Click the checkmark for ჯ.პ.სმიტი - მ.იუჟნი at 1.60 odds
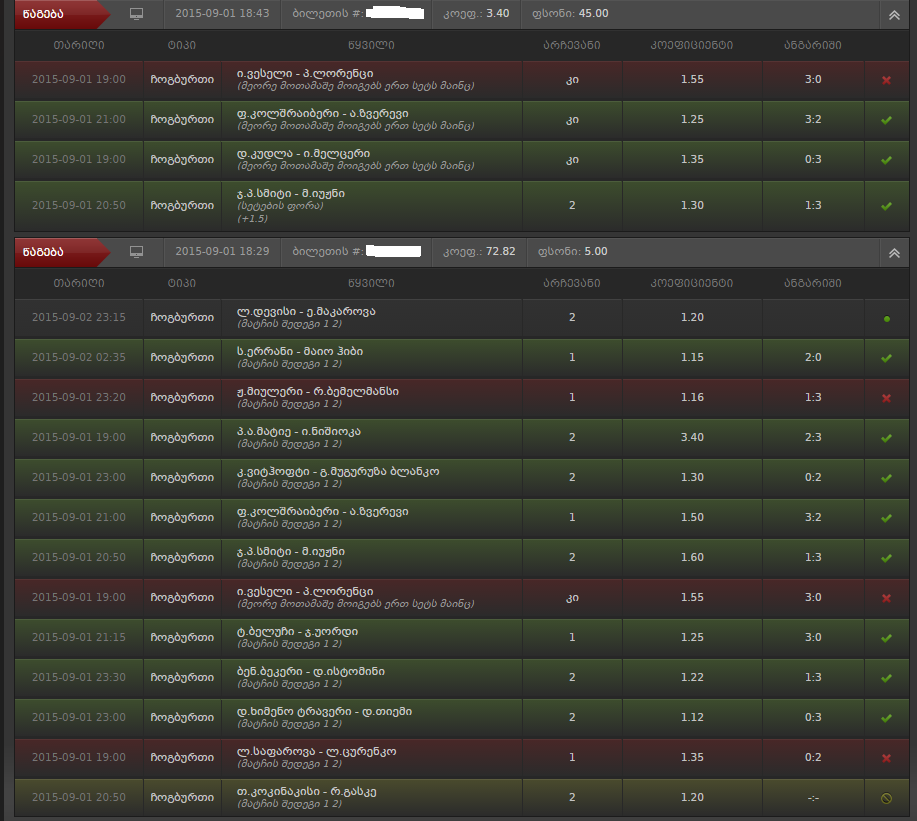Viewport: 917px width, 821px height. click(x=886, y=558)
